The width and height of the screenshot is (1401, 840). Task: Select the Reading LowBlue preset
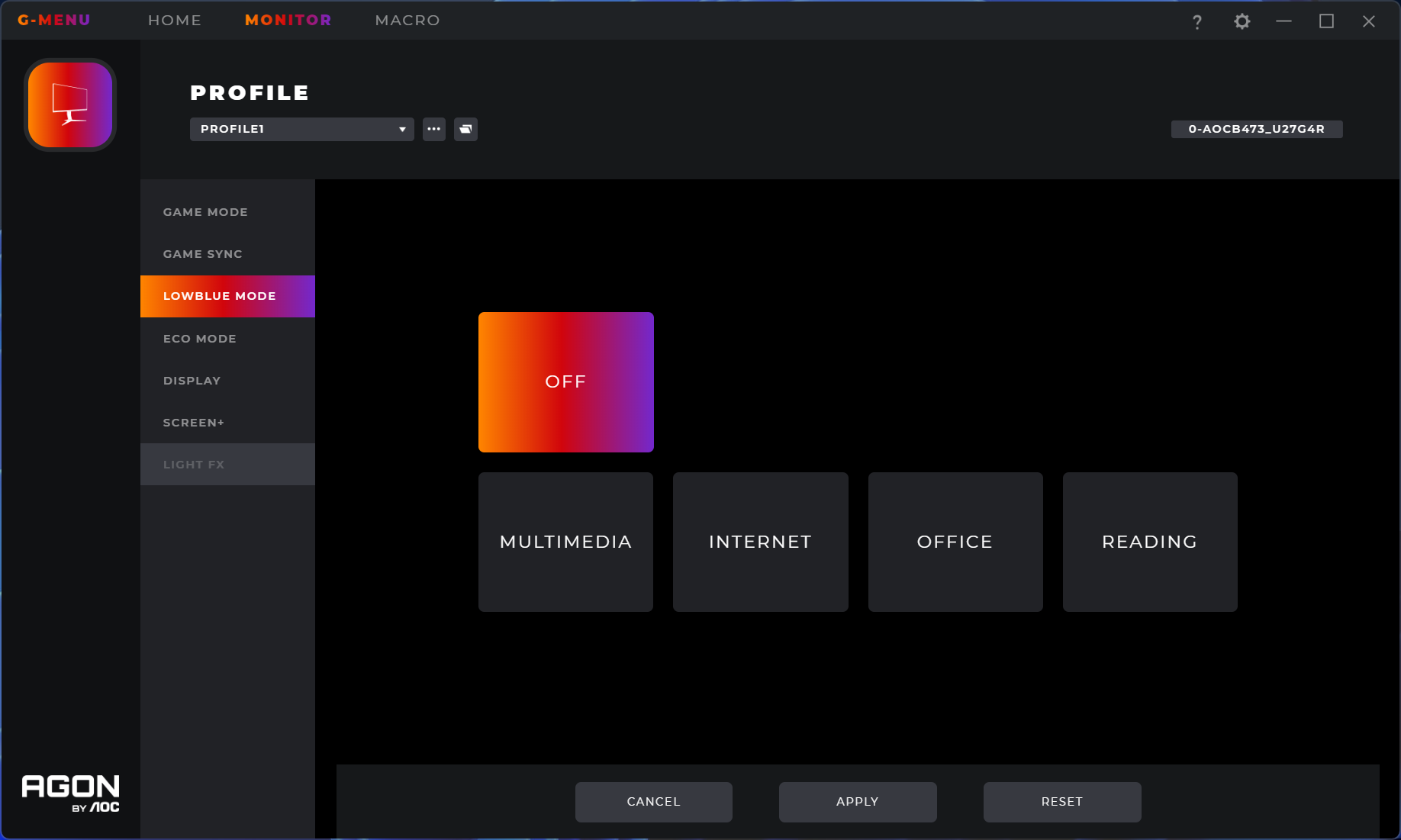click(x=1149, y=542)
